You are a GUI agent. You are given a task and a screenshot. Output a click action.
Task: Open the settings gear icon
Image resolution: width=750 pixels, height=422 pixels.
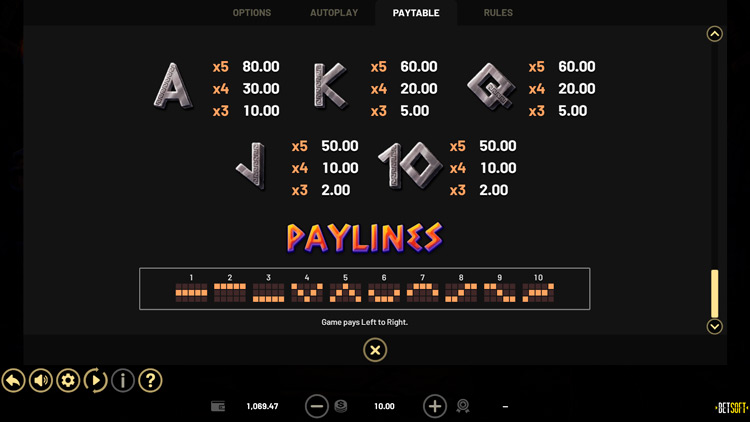click(68, 380)
